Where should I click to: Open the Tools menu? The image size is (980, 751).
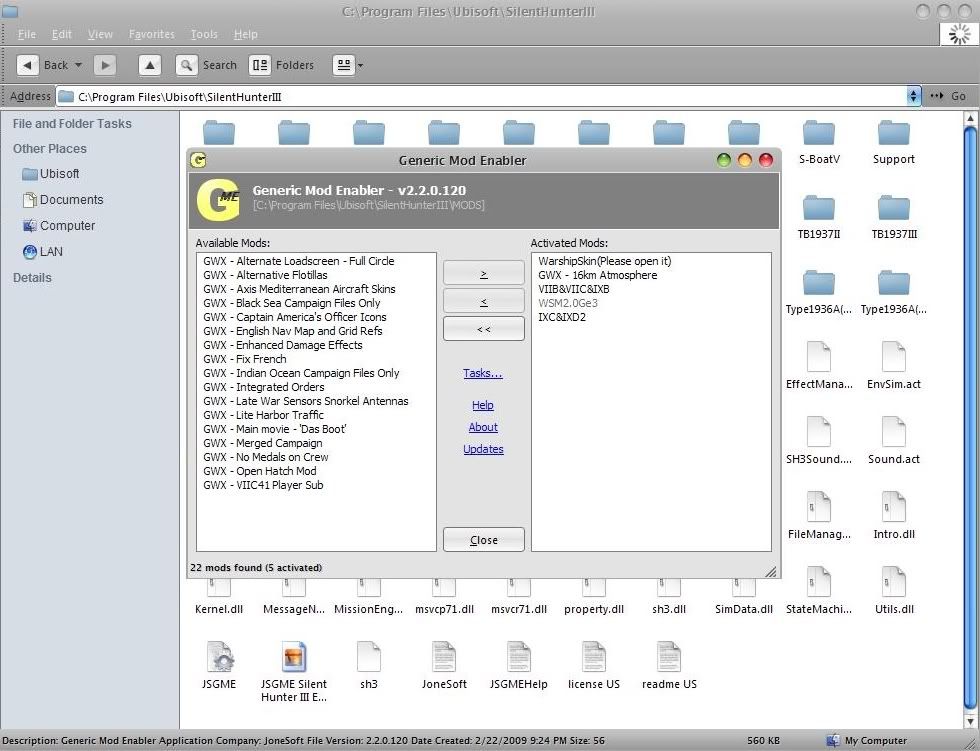click(x=204, y=34)
